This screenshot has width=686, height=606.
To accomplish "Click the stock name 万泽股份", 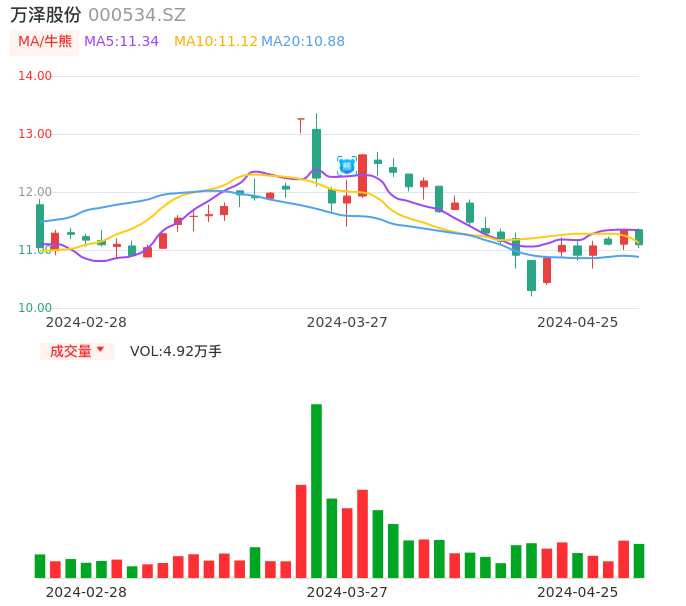I will click(46, 15).
